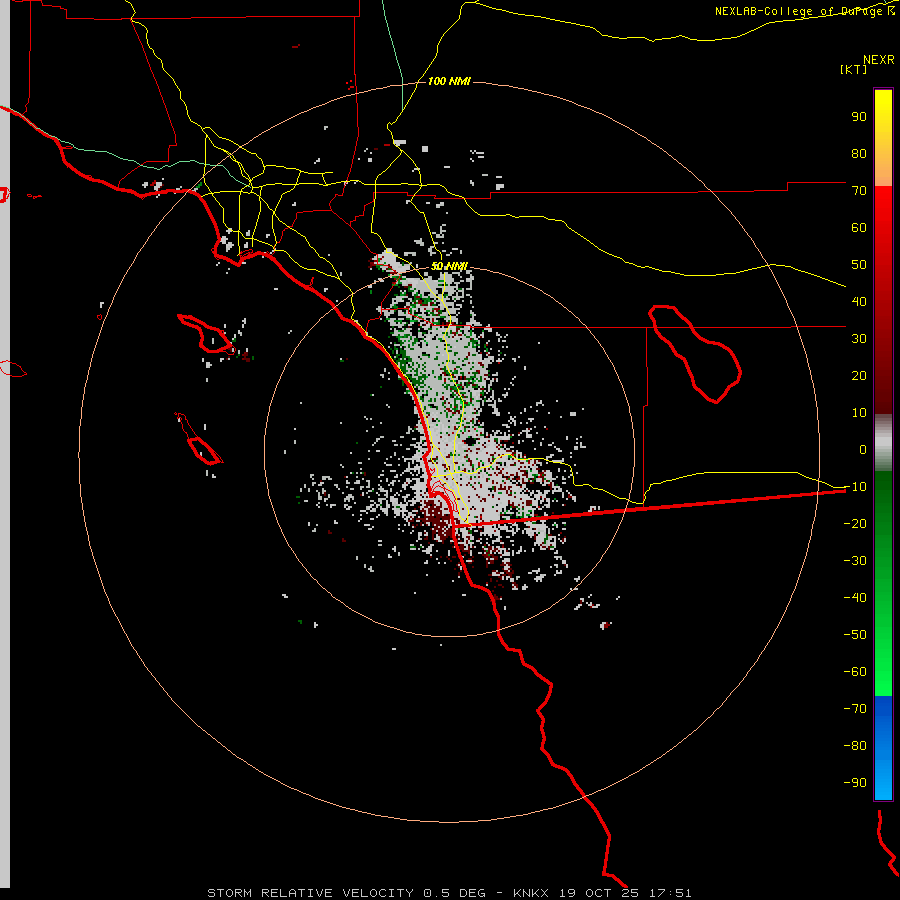Click the -10 knot scale label
Image resolution: width=900 pixels, height=900 pixels.
(x=855, y=487)
